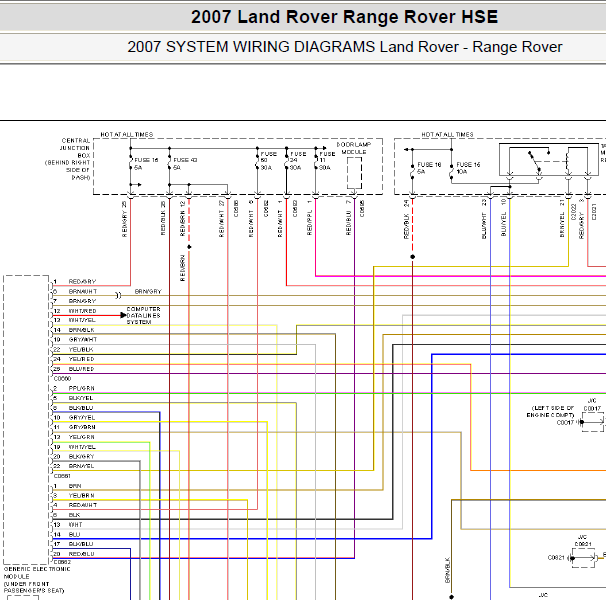Click pin 5 "BLK/YEL" label

point(81,398)
